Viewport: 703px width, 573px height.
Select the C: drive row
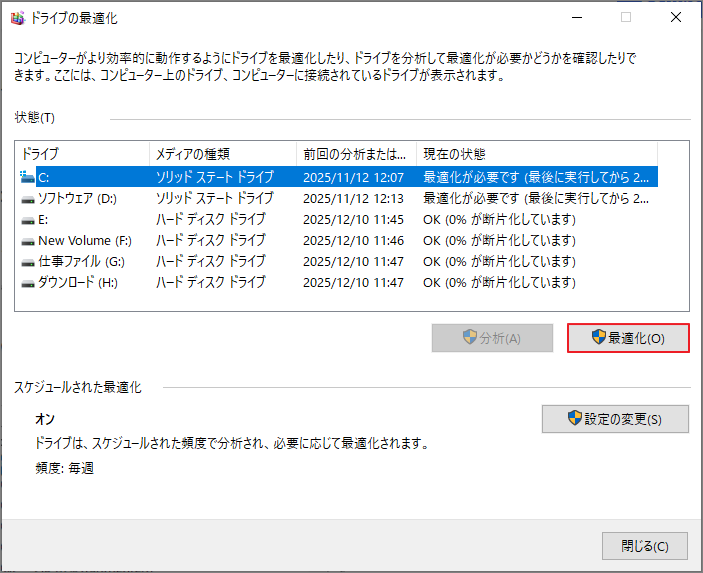[x=338, y=177]
